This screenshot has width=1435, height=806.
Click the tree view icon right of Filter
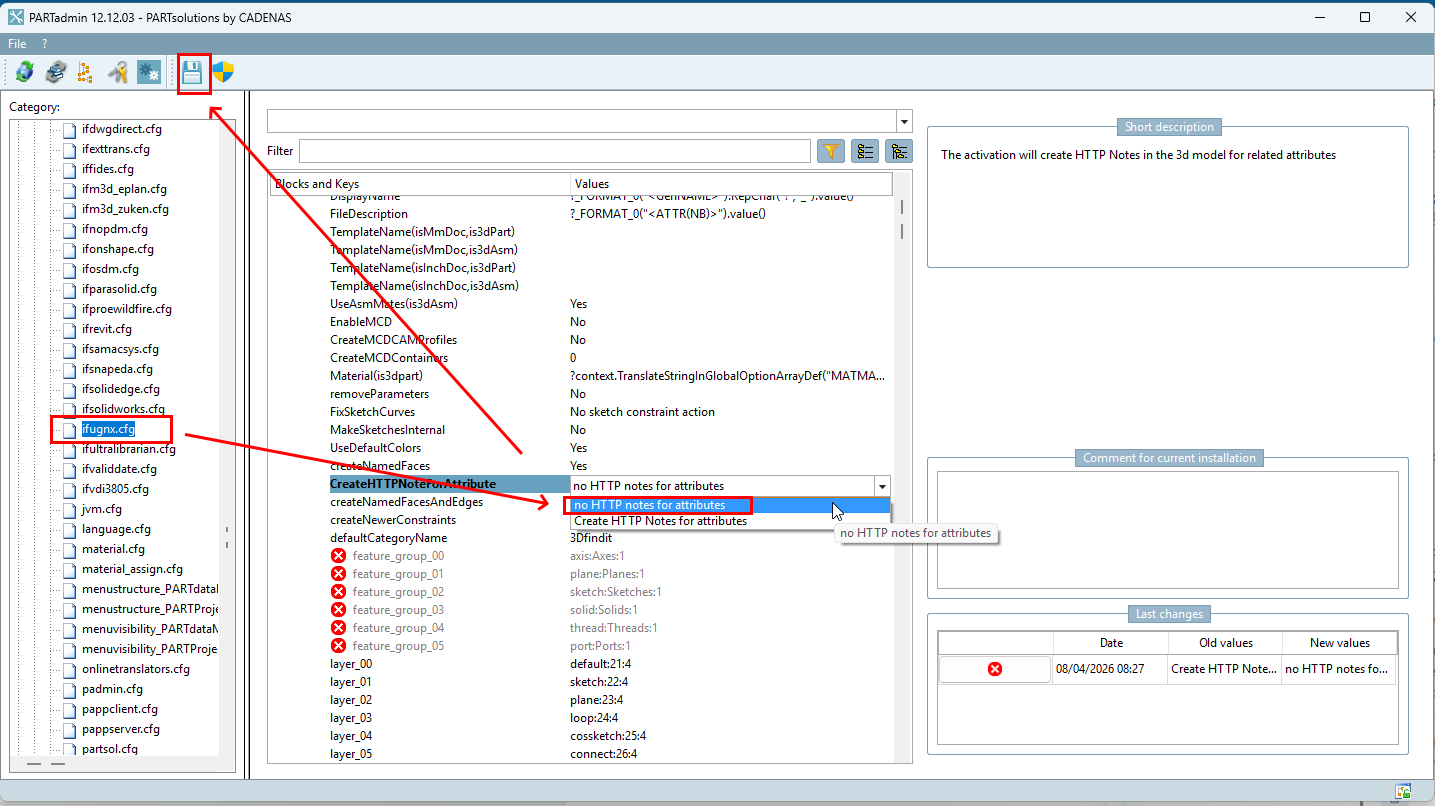point(899,151)
